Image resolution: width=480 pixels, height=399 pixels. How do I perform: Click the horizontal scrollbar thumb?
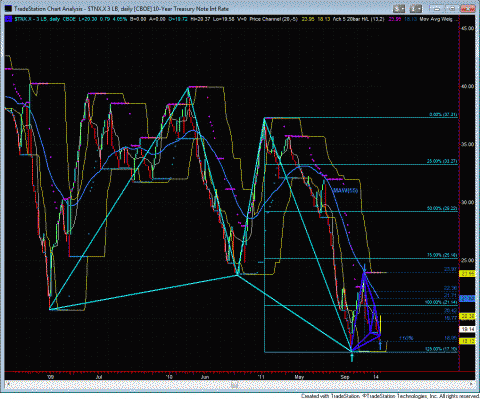[235, 384]
